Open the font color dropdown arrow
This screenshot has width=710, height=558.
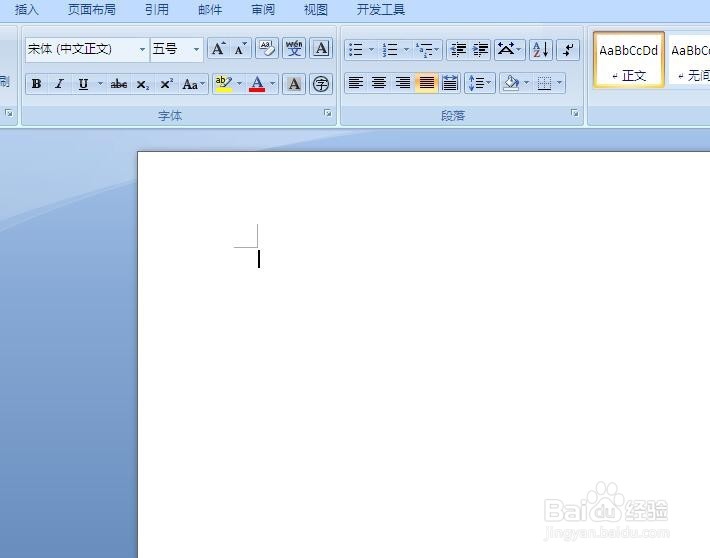point(273,84)
